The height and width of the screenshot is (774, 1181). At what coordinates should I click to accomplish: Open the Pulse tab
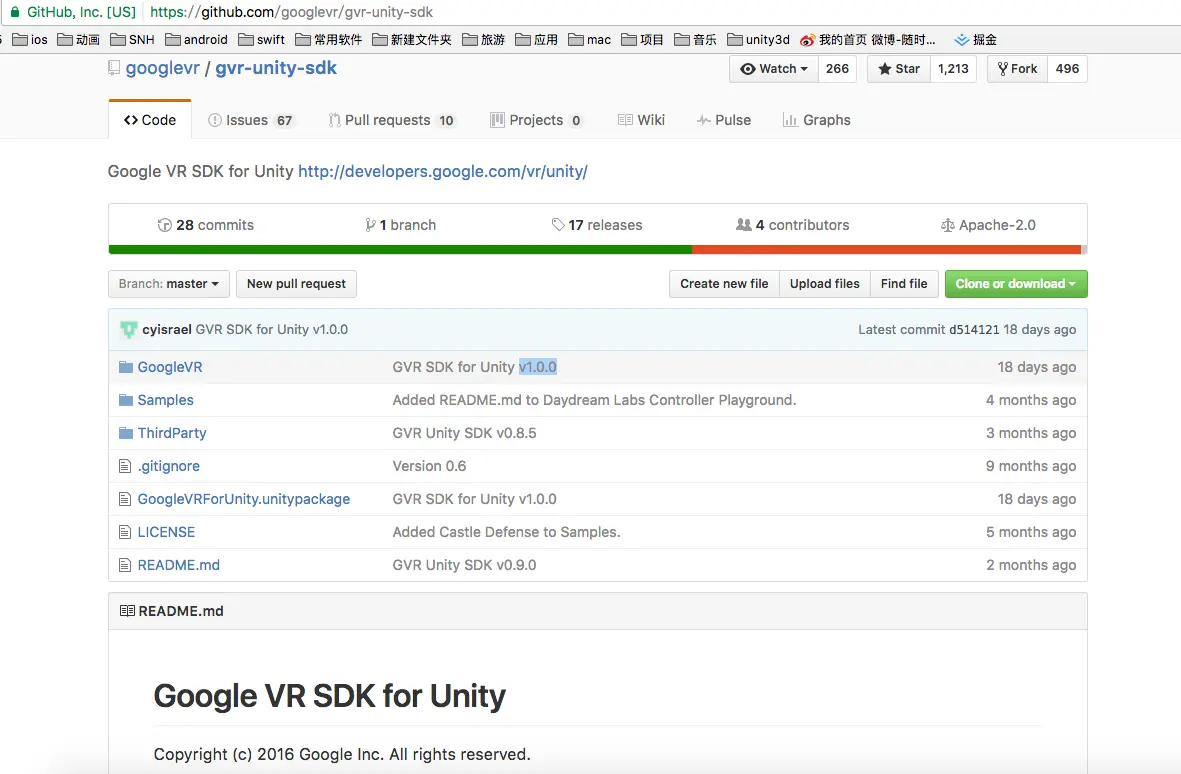tap(724, 120)
